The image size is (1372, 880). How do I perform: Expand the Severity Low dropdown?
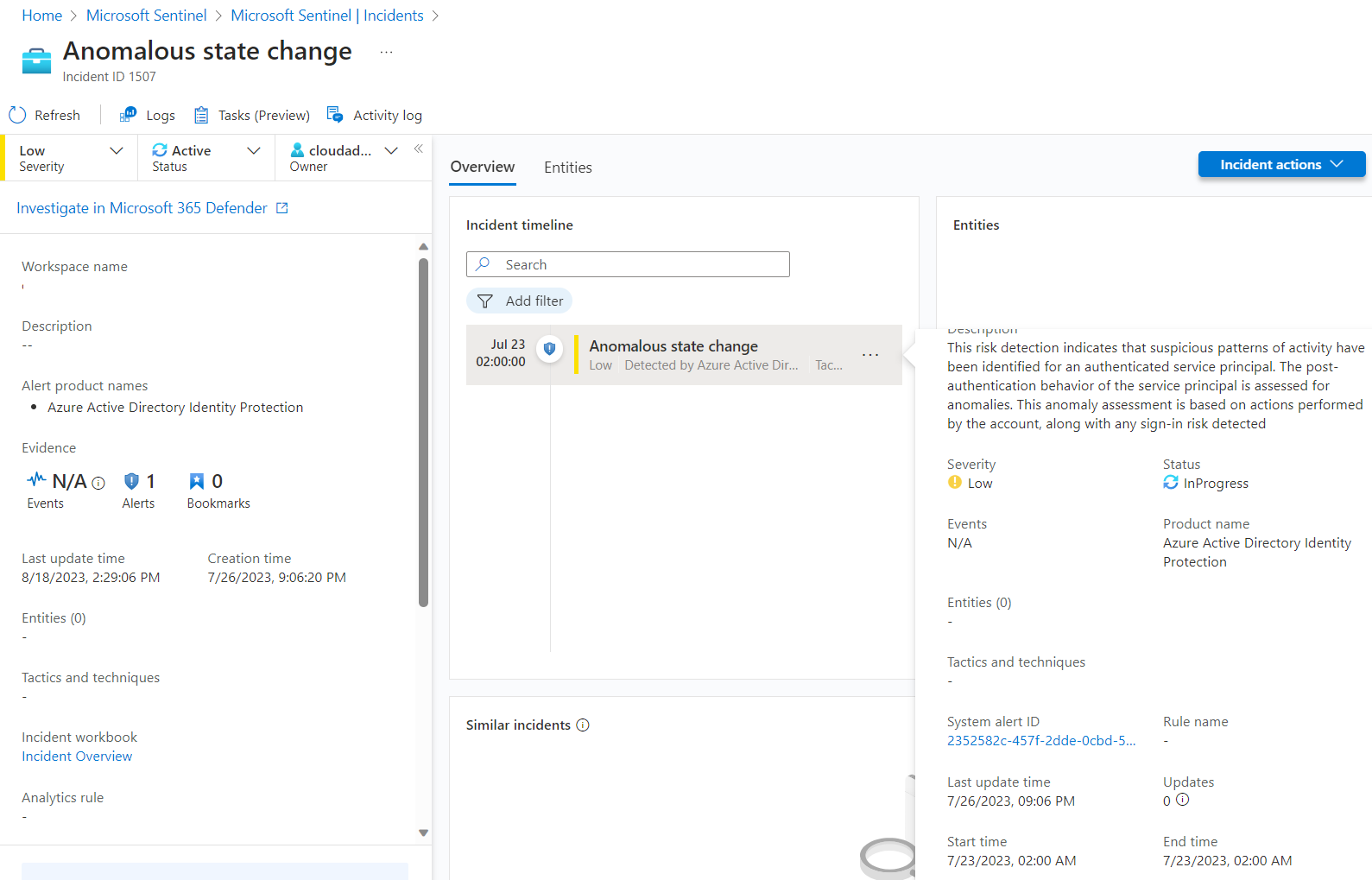pyautogui.click(x=117, y=150)
